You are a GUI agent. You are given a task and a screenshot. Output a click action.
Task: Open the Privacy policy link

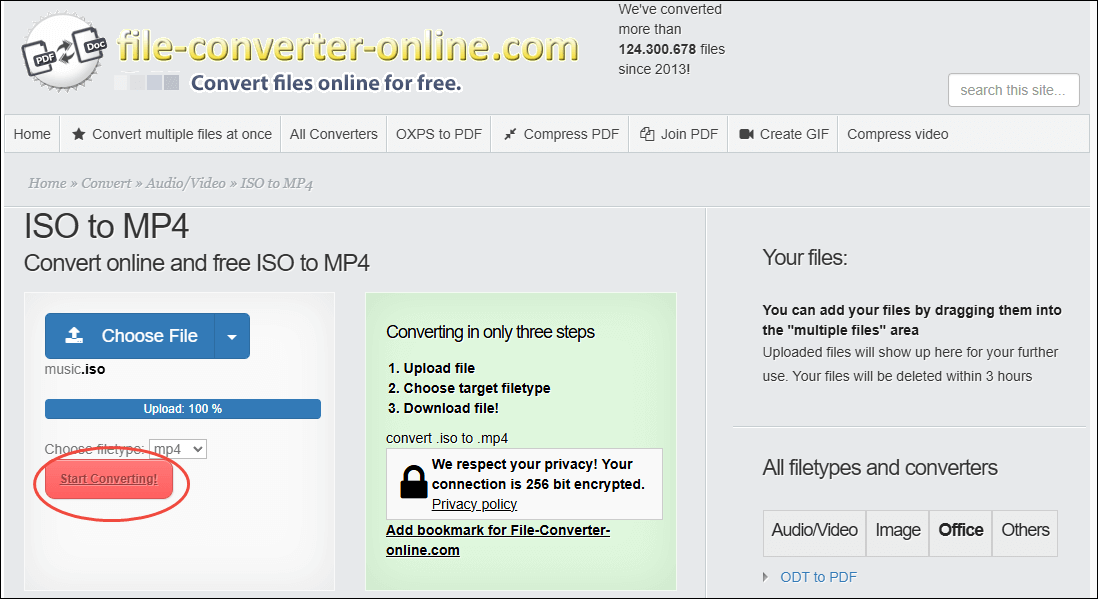pyautogui.click(x=474, y=504)
